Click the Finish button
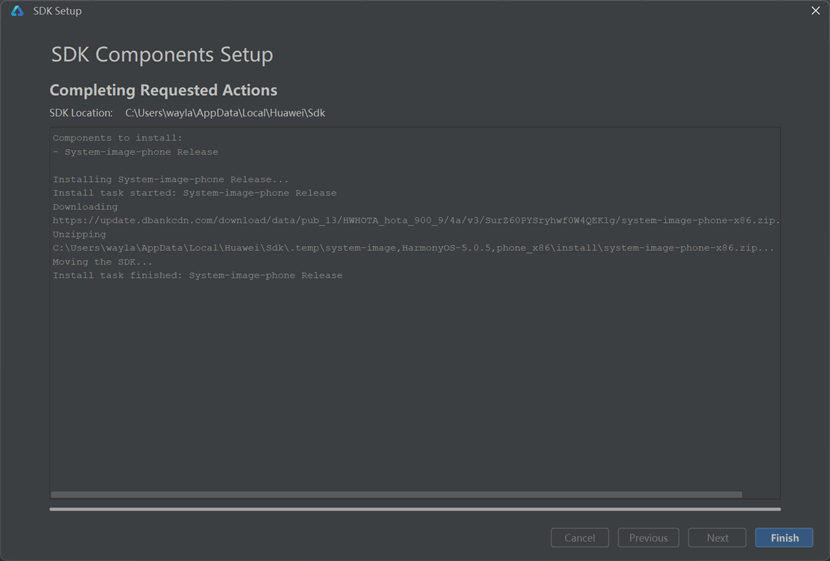The image size is (830, 561). pyautogui.click(x=784, y=538)
